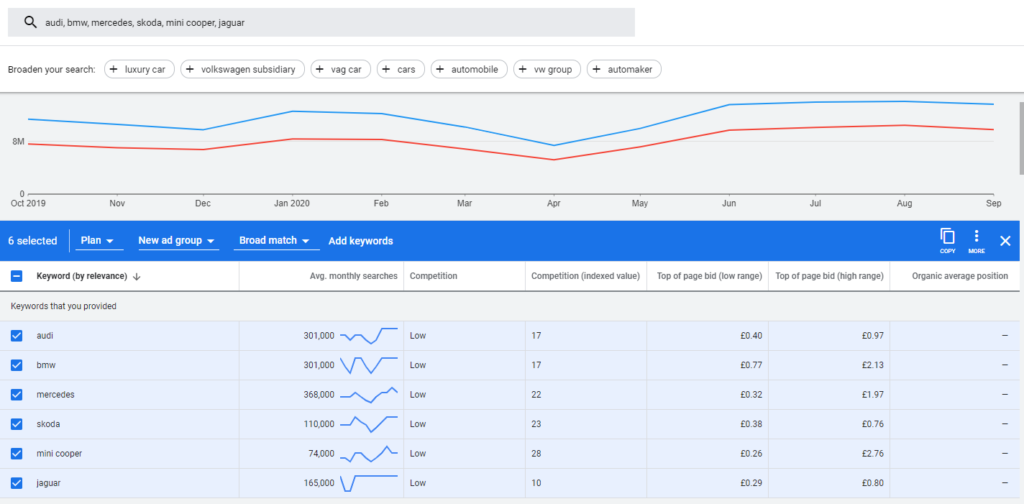1024x504 pixels.
Task: Click the keyword search field
Action: pos(321,22)
